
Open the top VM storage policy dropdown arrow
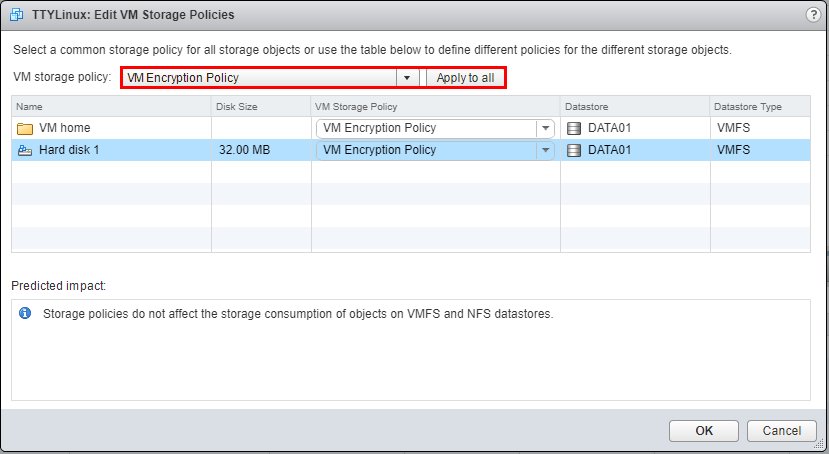(407, 78)
